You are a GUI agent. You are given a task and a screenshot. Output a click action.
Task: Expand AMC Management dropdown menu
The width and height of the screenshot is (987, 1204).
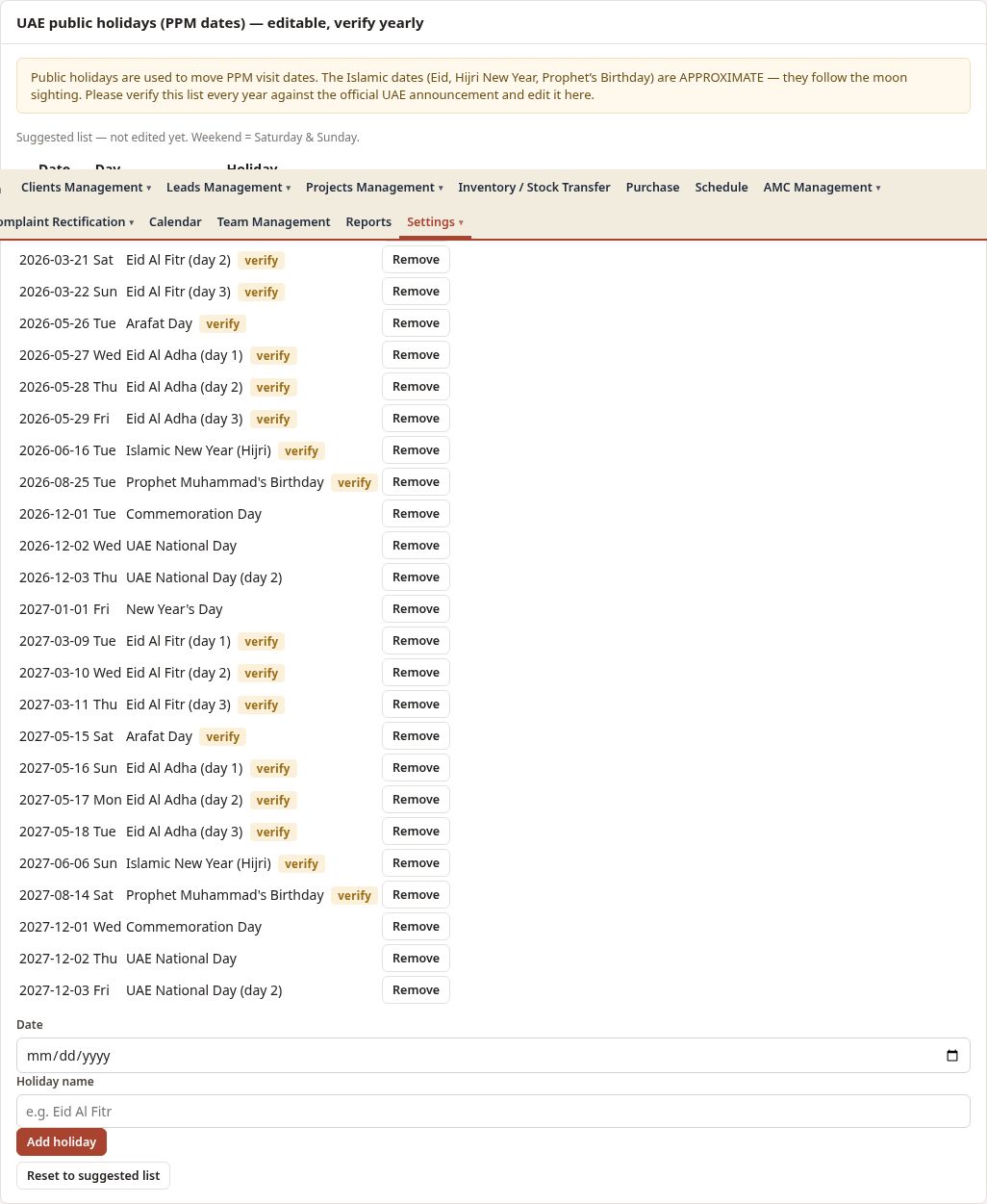[822, 188]
